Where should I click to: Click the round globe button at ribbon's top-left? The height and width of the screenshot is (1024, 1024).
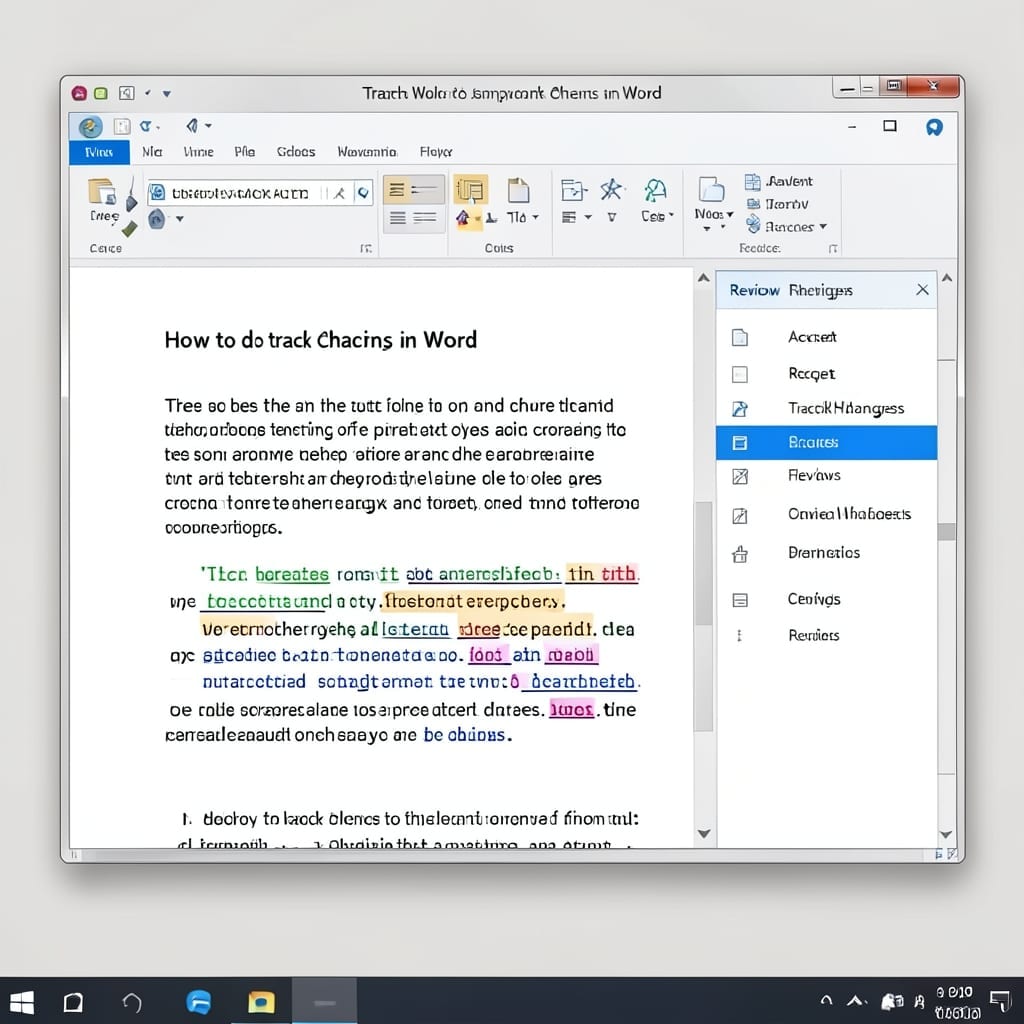coord(90,127)
